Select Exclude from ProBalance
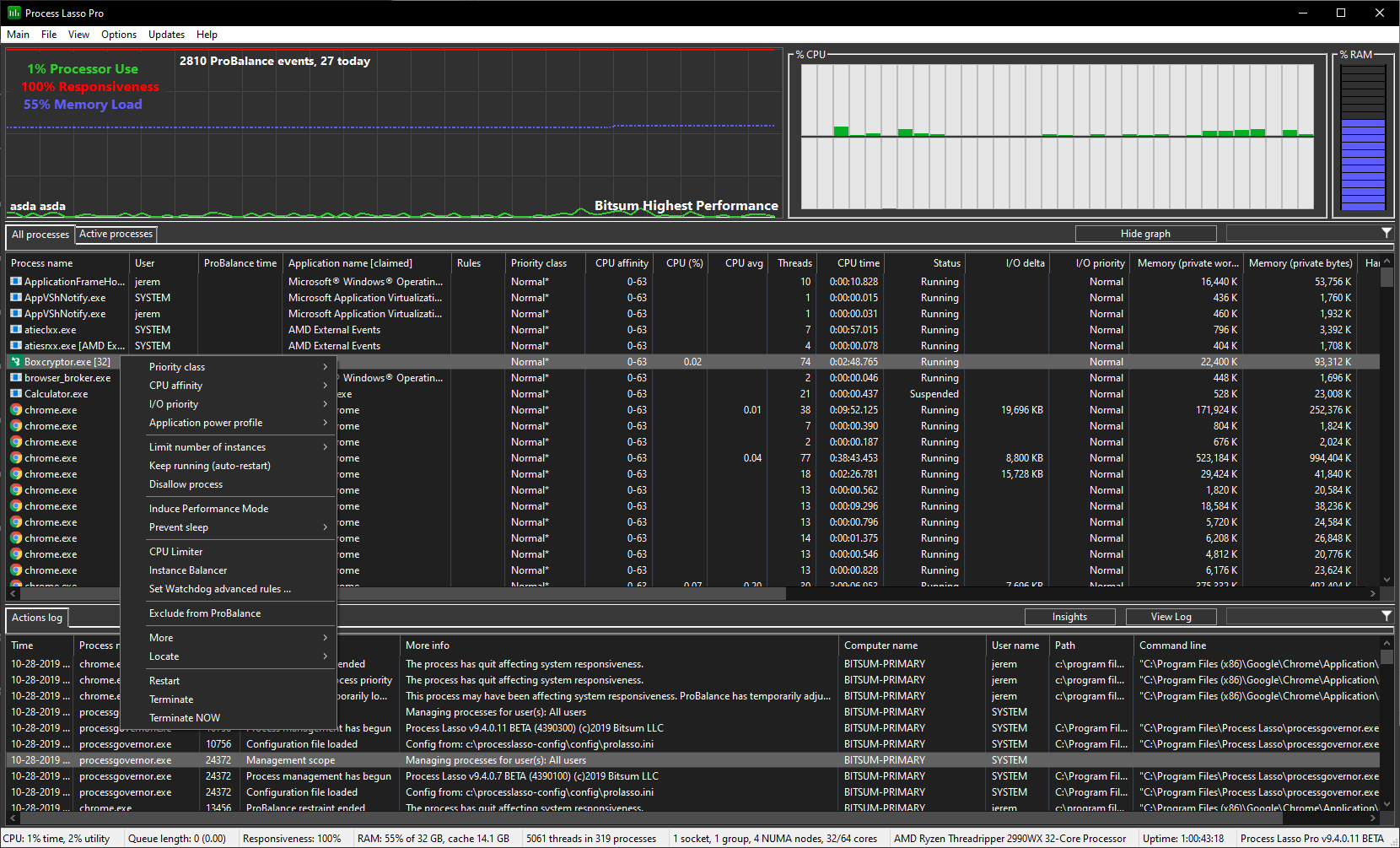This screenshot has width=1400, height=848. [x=229, y=613]
